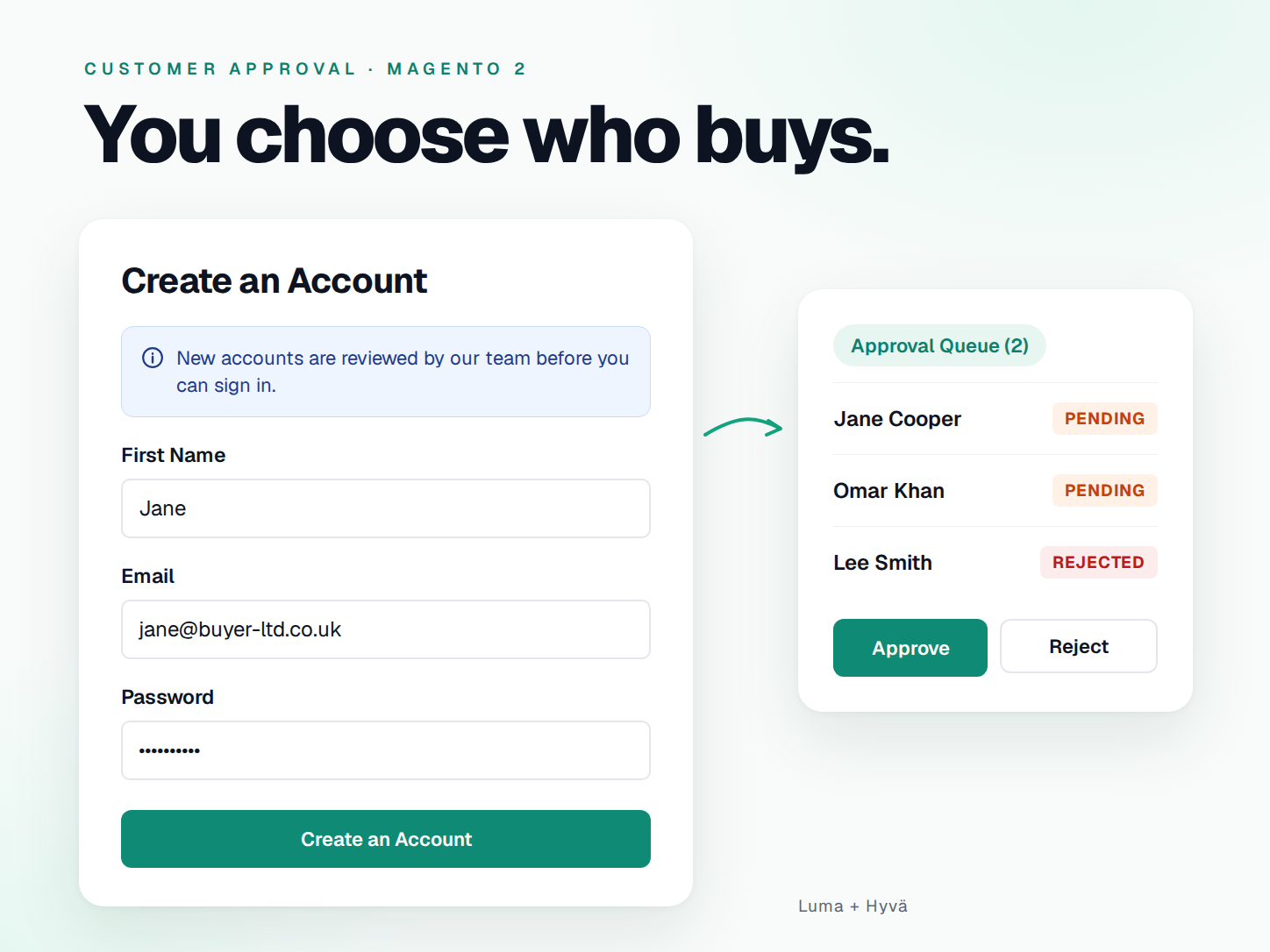Click the info icon in the notice banner
The height and width of the screenshot is (952, 1270).
153,358
